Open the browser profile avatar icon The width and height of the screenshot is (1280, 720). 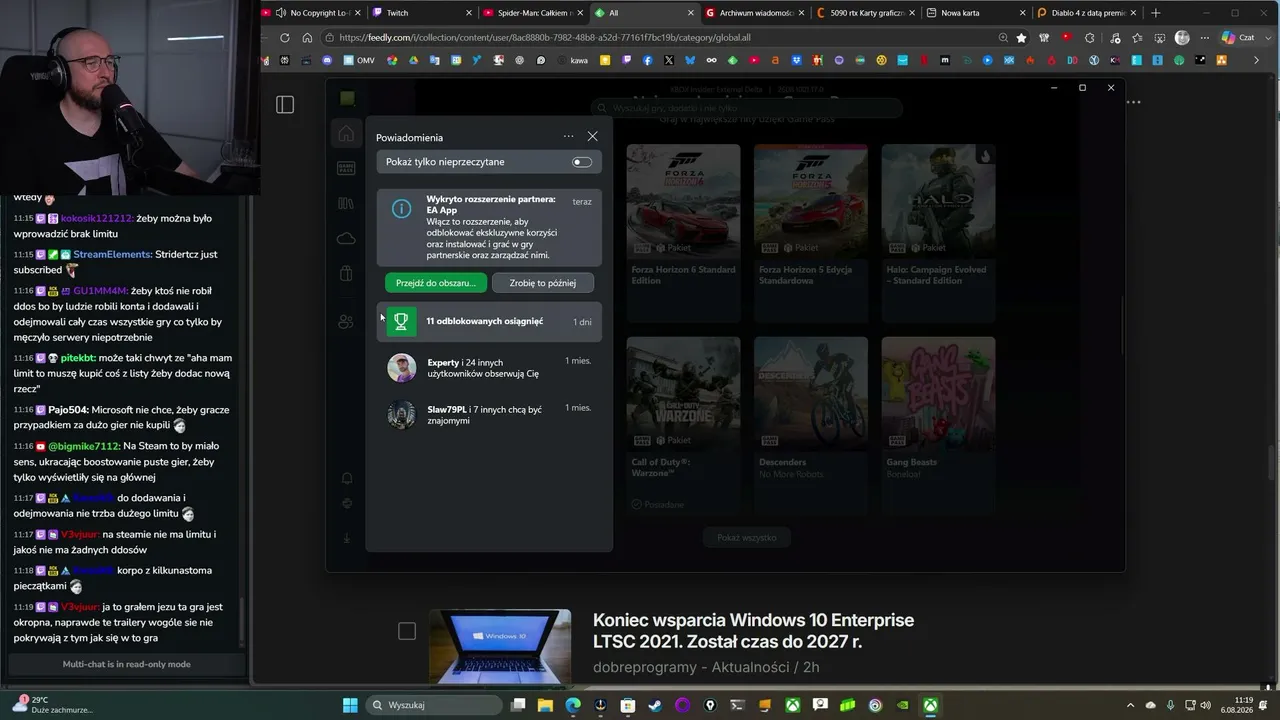pos(1182,38)
